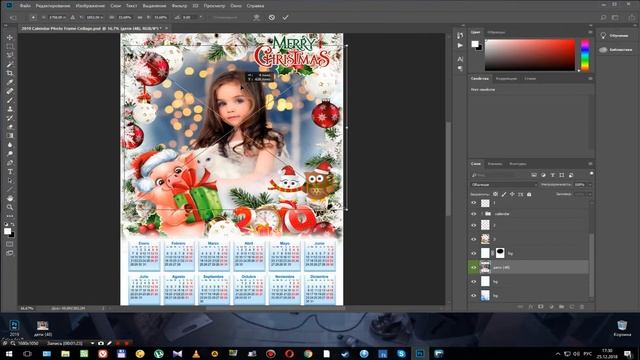The height and width of the screenshot is (360, 640).
Task: Click the layer mask thumbnail on bg layer
Action: (500, 253)
